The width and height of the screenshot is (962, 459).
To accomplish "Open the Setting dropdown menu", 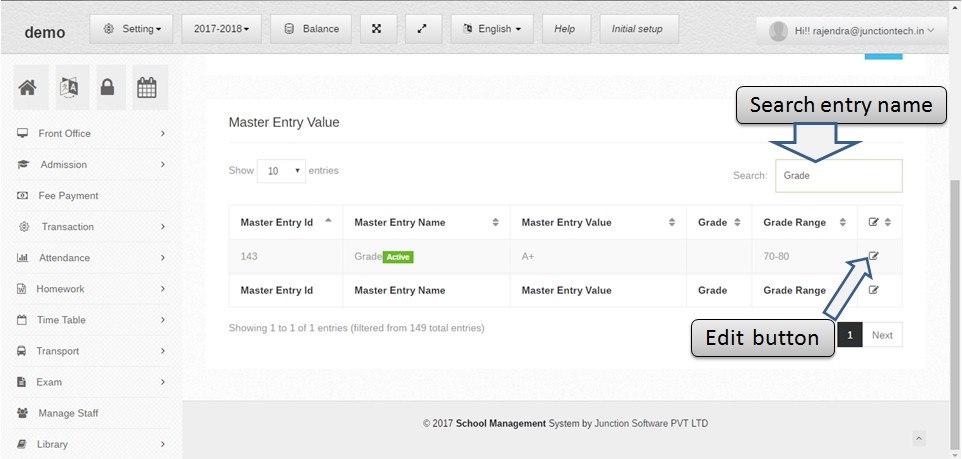I will tap(131, 29).
